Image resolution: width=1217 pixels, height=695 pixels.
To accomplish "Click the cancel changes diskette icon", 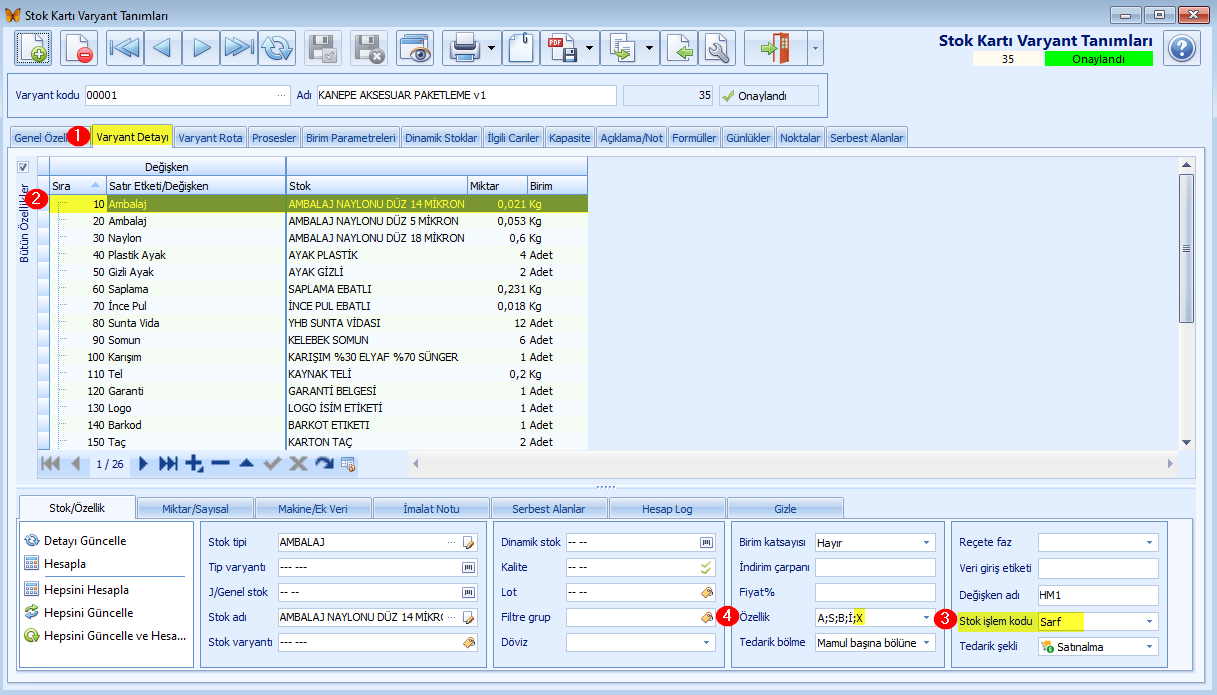I will click(x=369, y=48).
